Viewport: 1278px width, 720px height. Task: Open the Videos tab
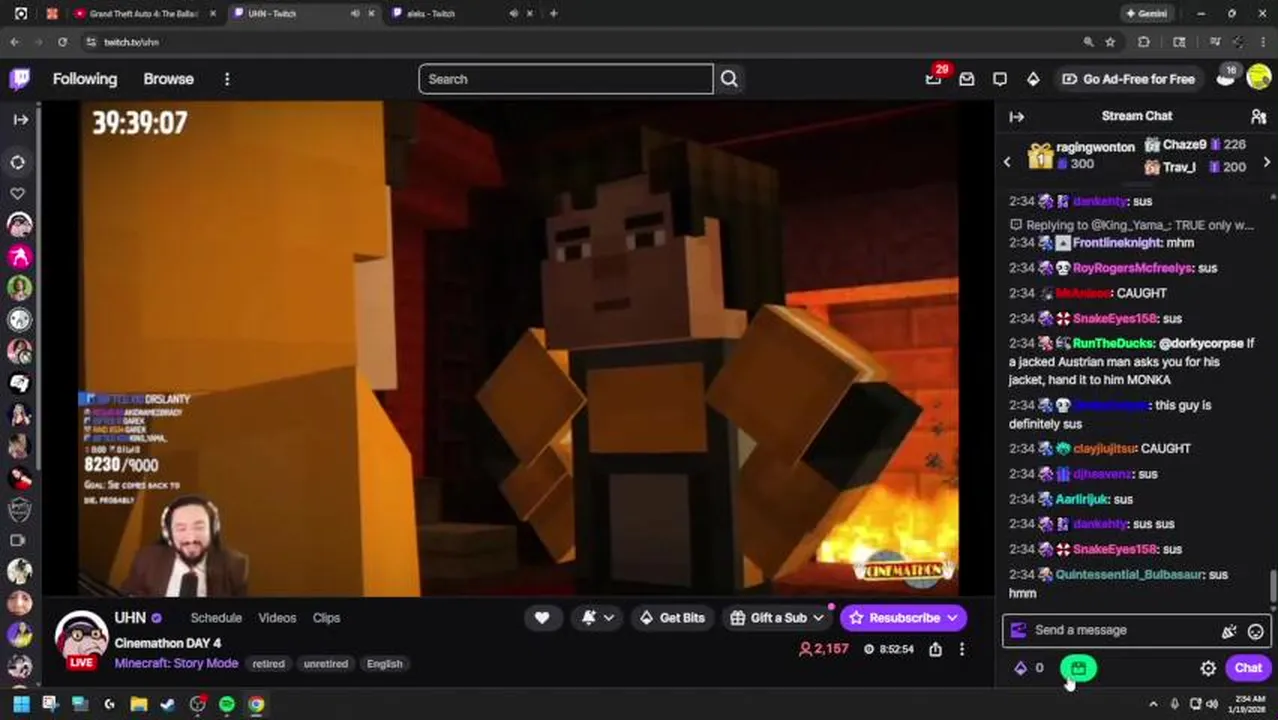(277, 618)
